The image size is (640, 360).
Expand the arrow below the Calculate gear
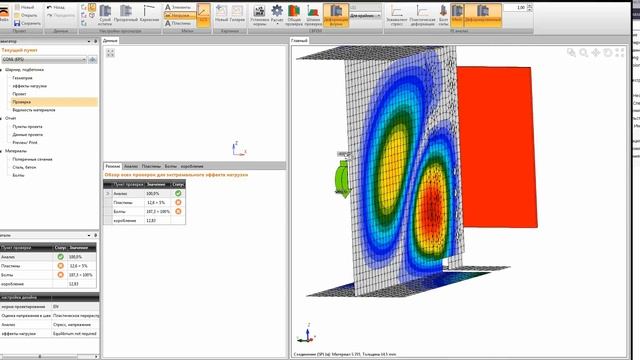tap(277, 24)
